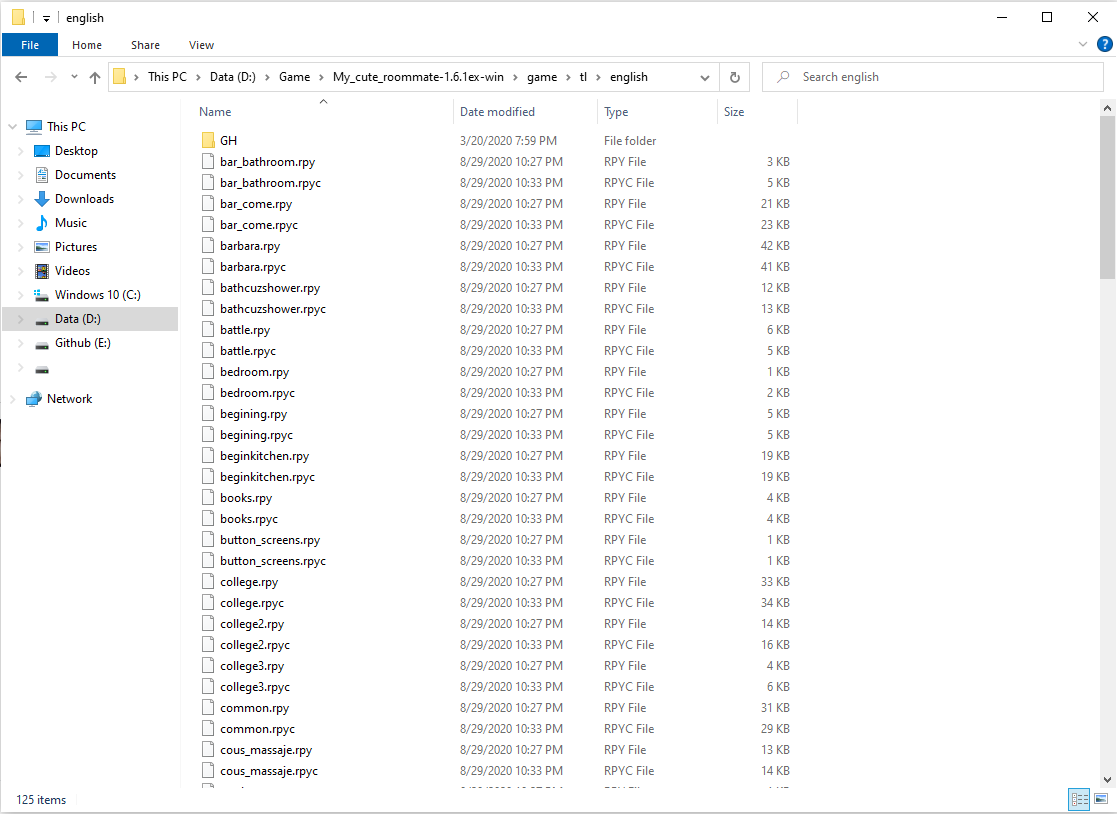Select file bedroom.rpyc
The image size is (1117, 814).
tap(257, 392)
